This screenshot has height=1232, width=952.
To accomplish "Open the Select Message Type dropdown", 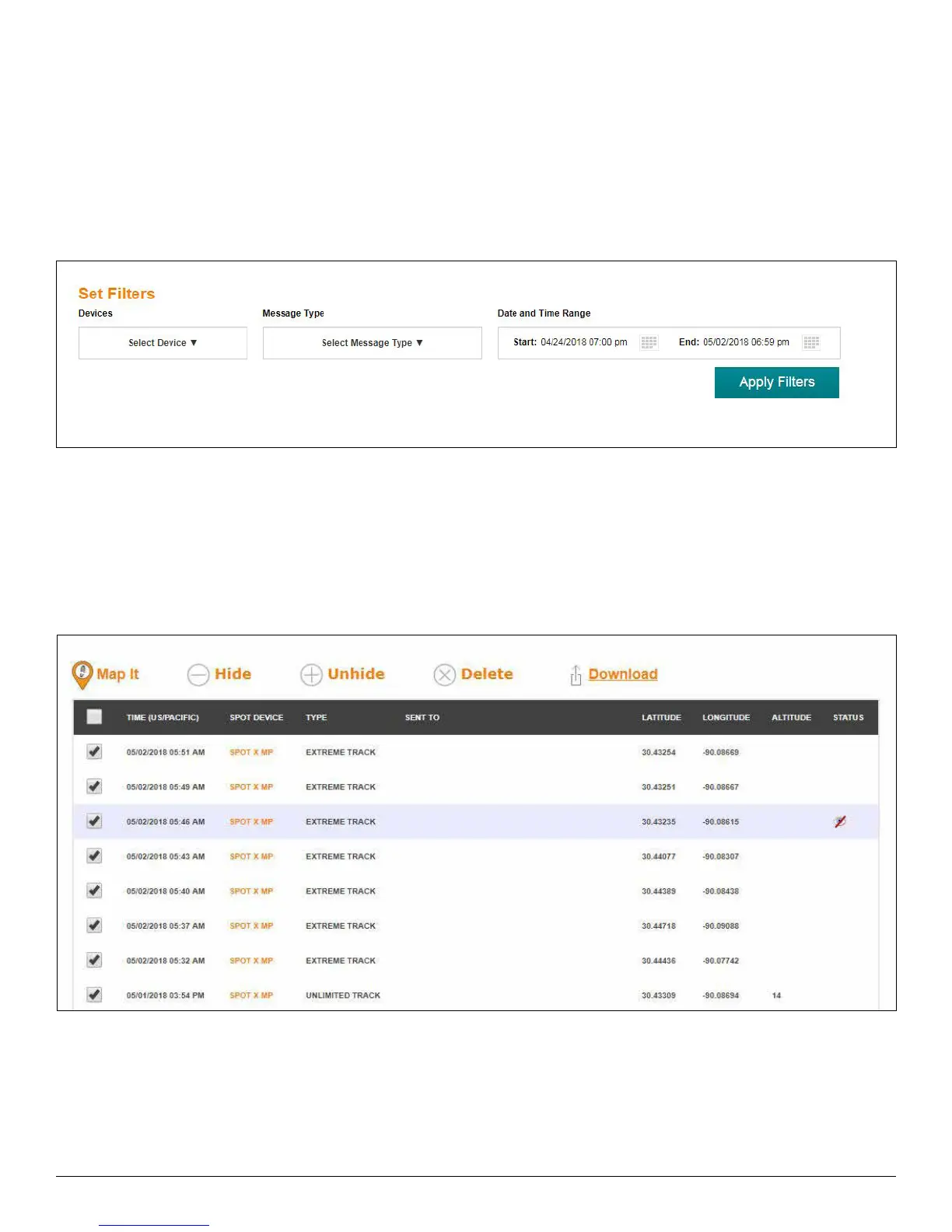I will pyautogui.click(x=373, y=343).
